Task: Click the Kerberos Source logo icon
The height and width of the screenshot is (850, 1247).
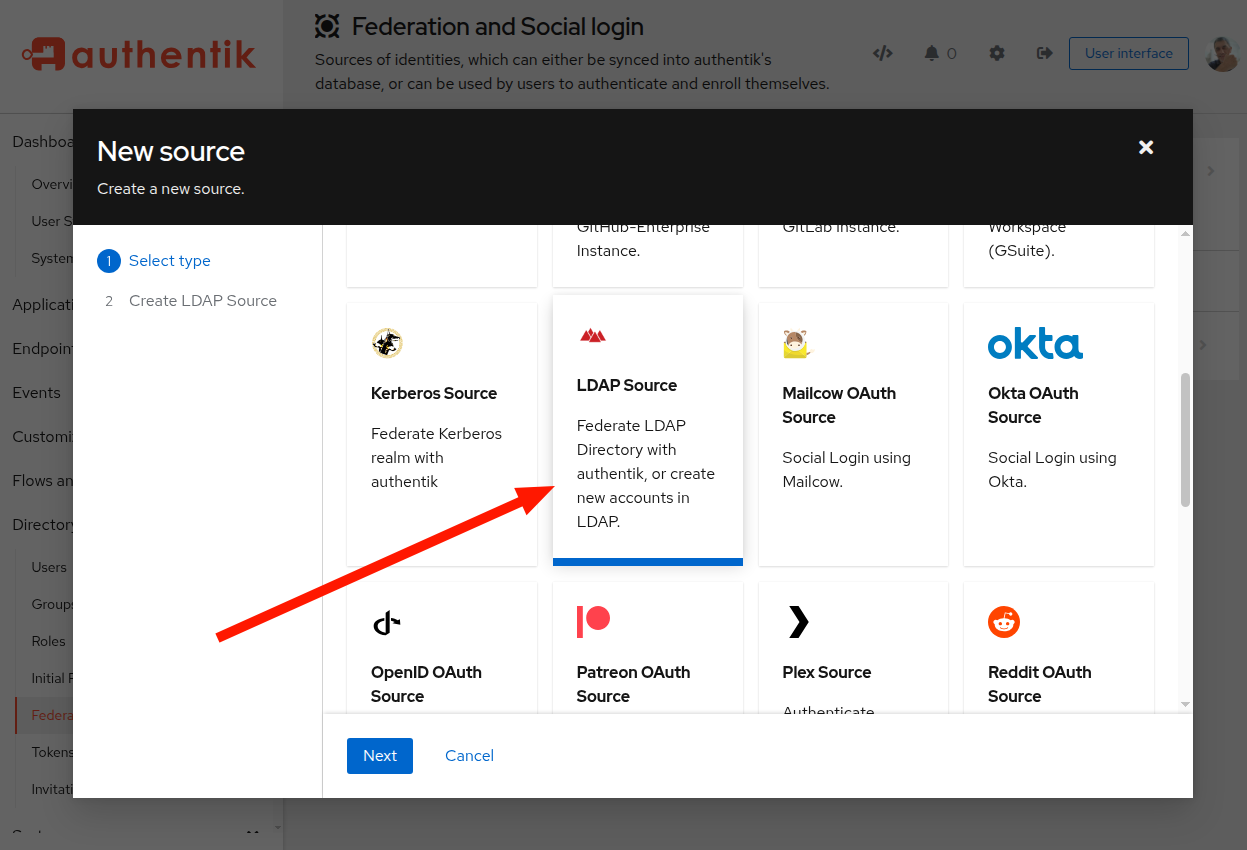Action: [x=387, y=343]
